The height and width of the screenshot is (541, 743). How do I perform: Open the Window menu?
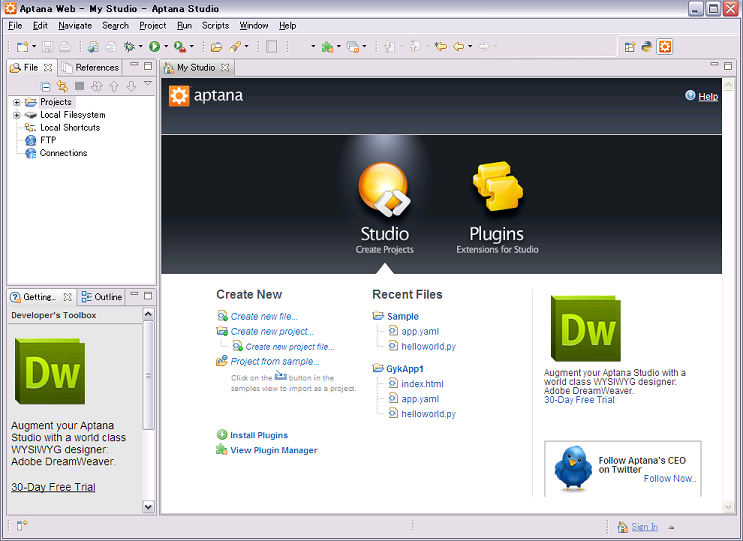[x=254, y=26]
